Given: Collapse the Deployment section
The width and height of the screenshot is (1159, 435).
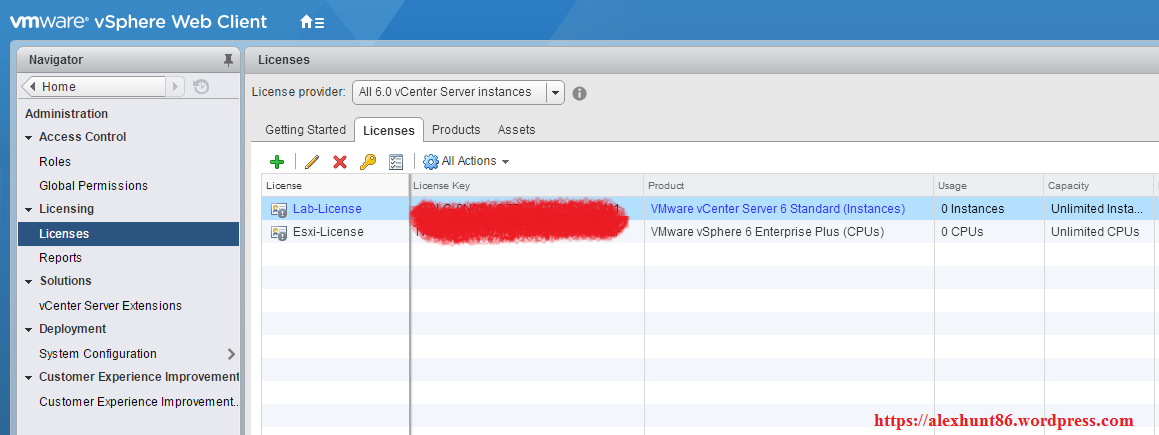Looking at the screenshot, I should tap(29, 329).
